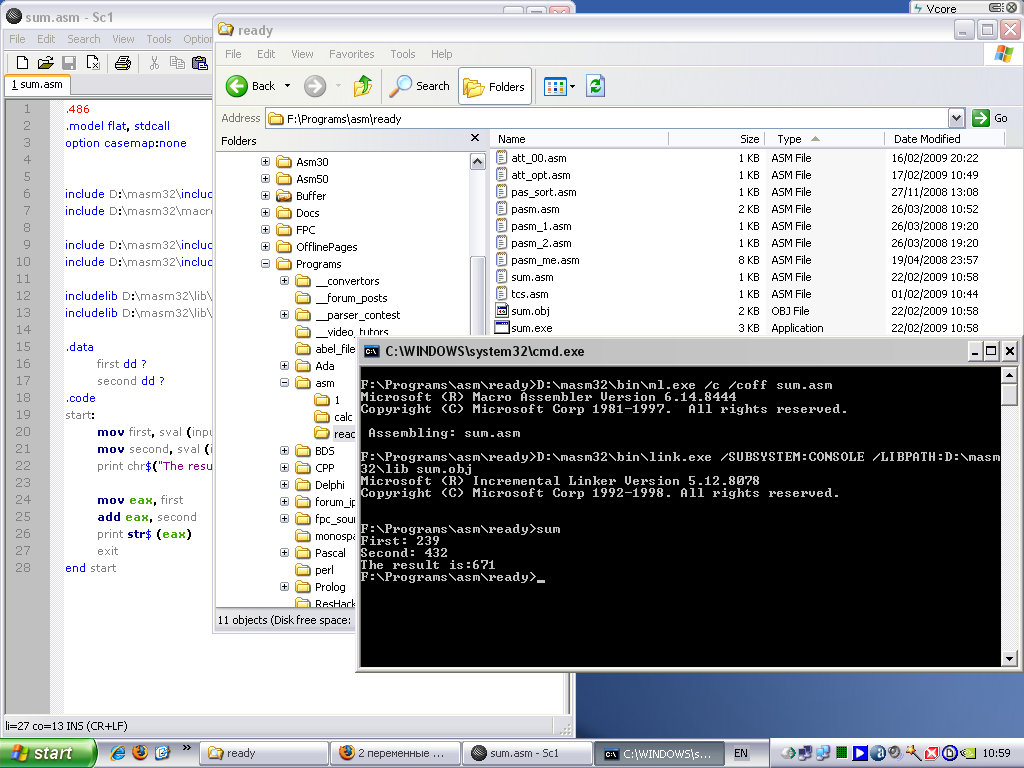The height and width of the screenshot is (768, 1024).
Task: Click the Print icon in Sc1 toolbar
Action: 122,63
